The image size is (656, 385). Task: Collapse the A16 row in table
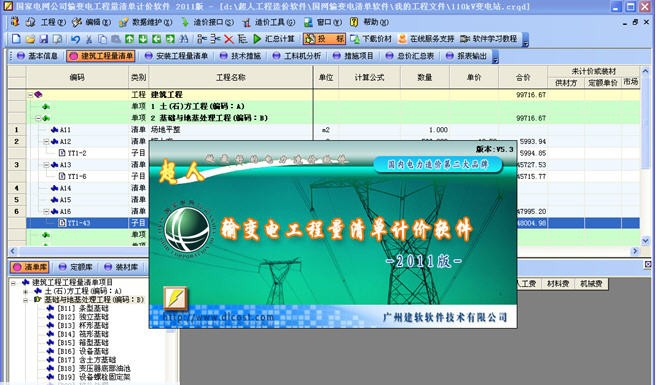46,212
